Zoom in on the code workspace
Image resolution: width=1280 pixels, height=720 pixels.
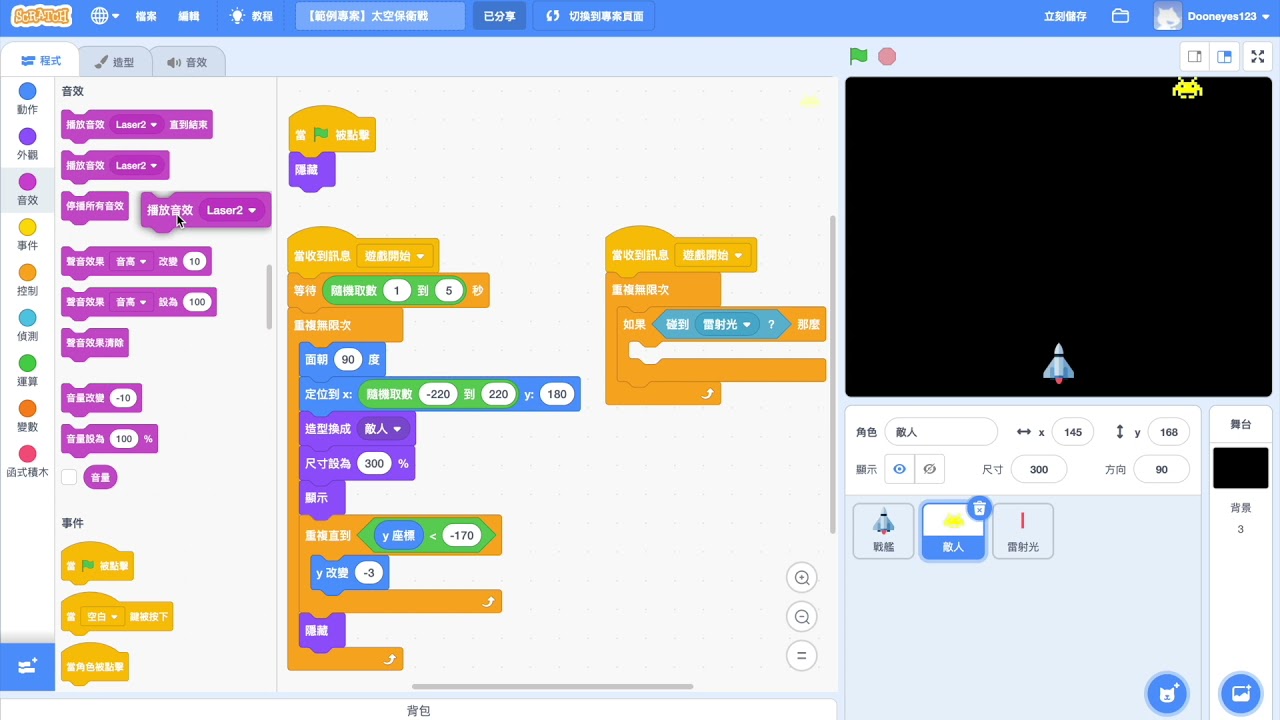(x=802, y=578)
